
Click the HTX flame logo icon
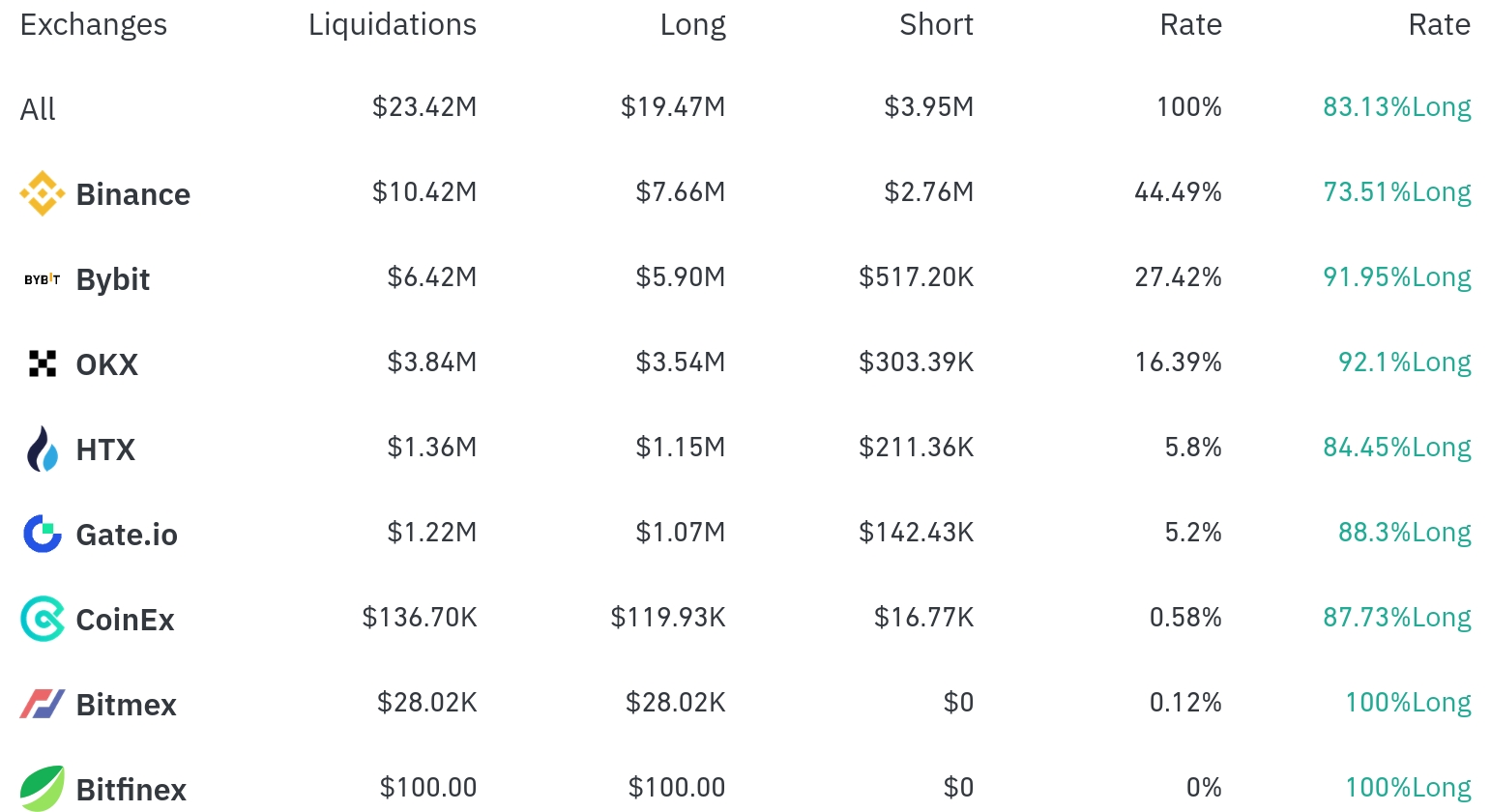pyautogui.click(x=43, y=449)
